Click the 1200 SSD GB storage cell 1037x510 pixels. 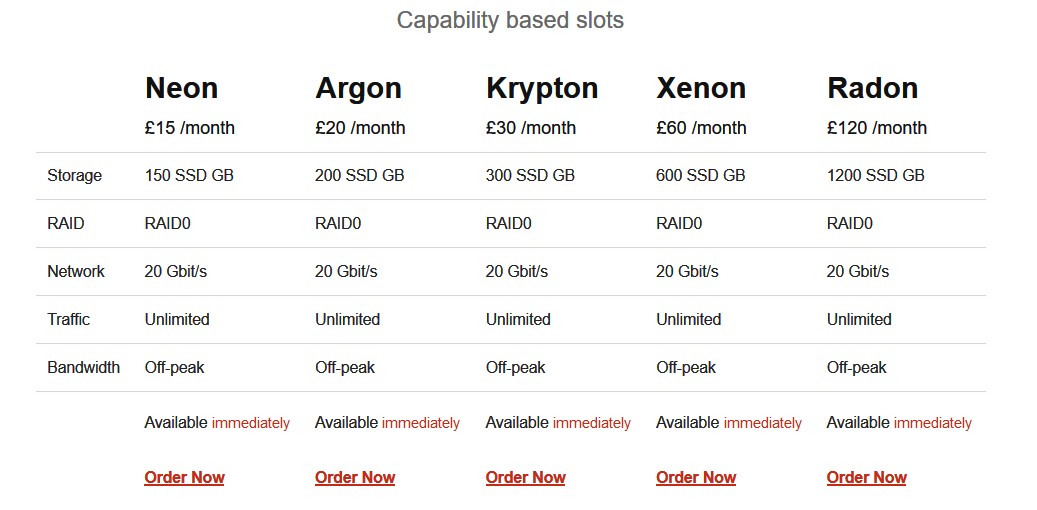(x=875, y=175)
